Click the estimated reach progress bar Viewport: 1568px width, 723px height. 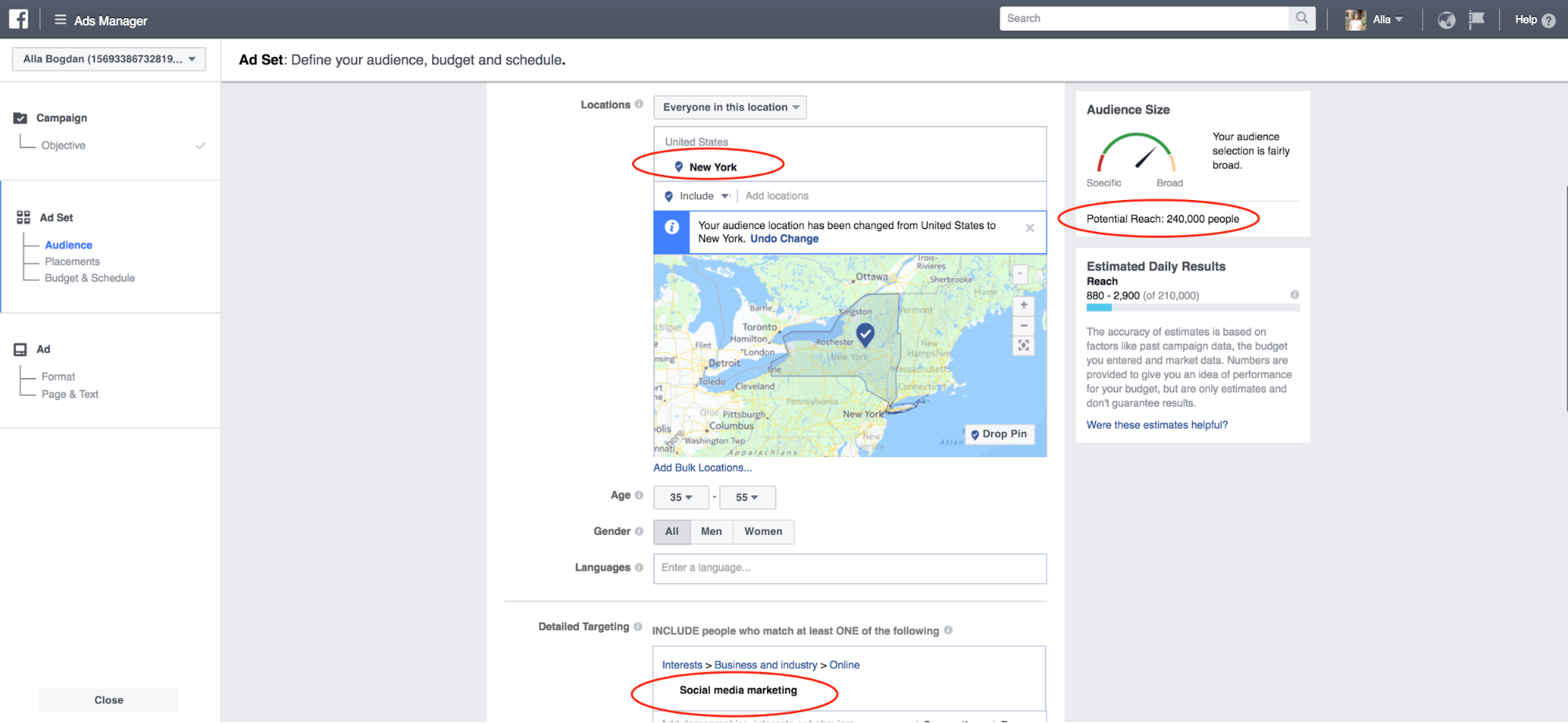tap(1193, 308)
